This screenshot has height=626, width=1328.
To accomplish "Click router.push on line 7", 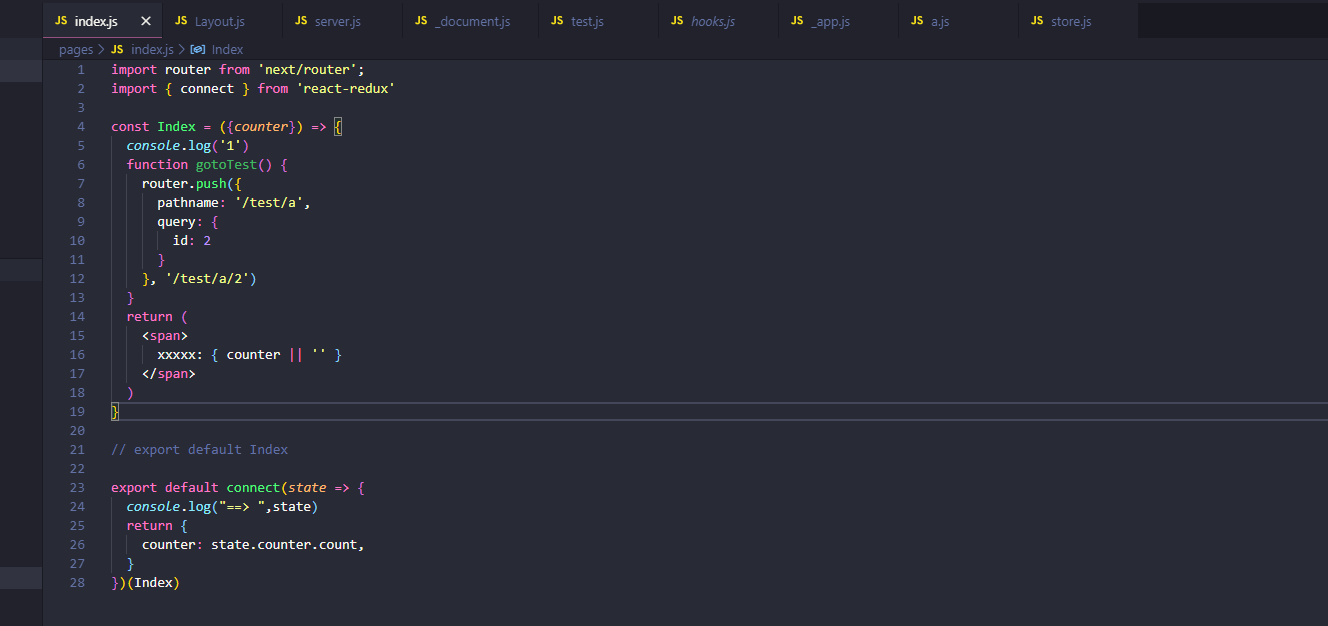I will pos(184,184).
